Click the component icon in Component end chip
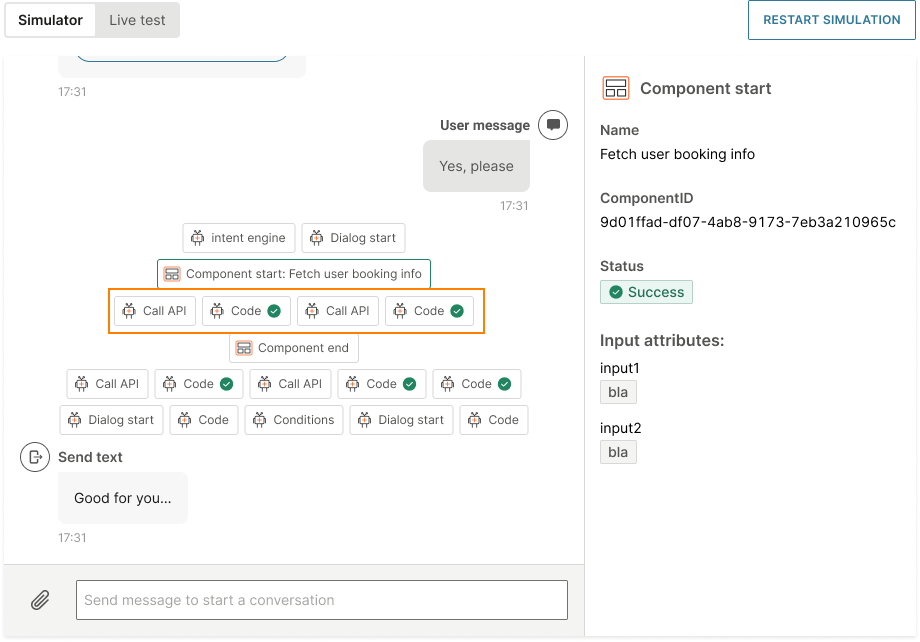The height and width of the screenshot is (642, 920). [x=243, y=348]
